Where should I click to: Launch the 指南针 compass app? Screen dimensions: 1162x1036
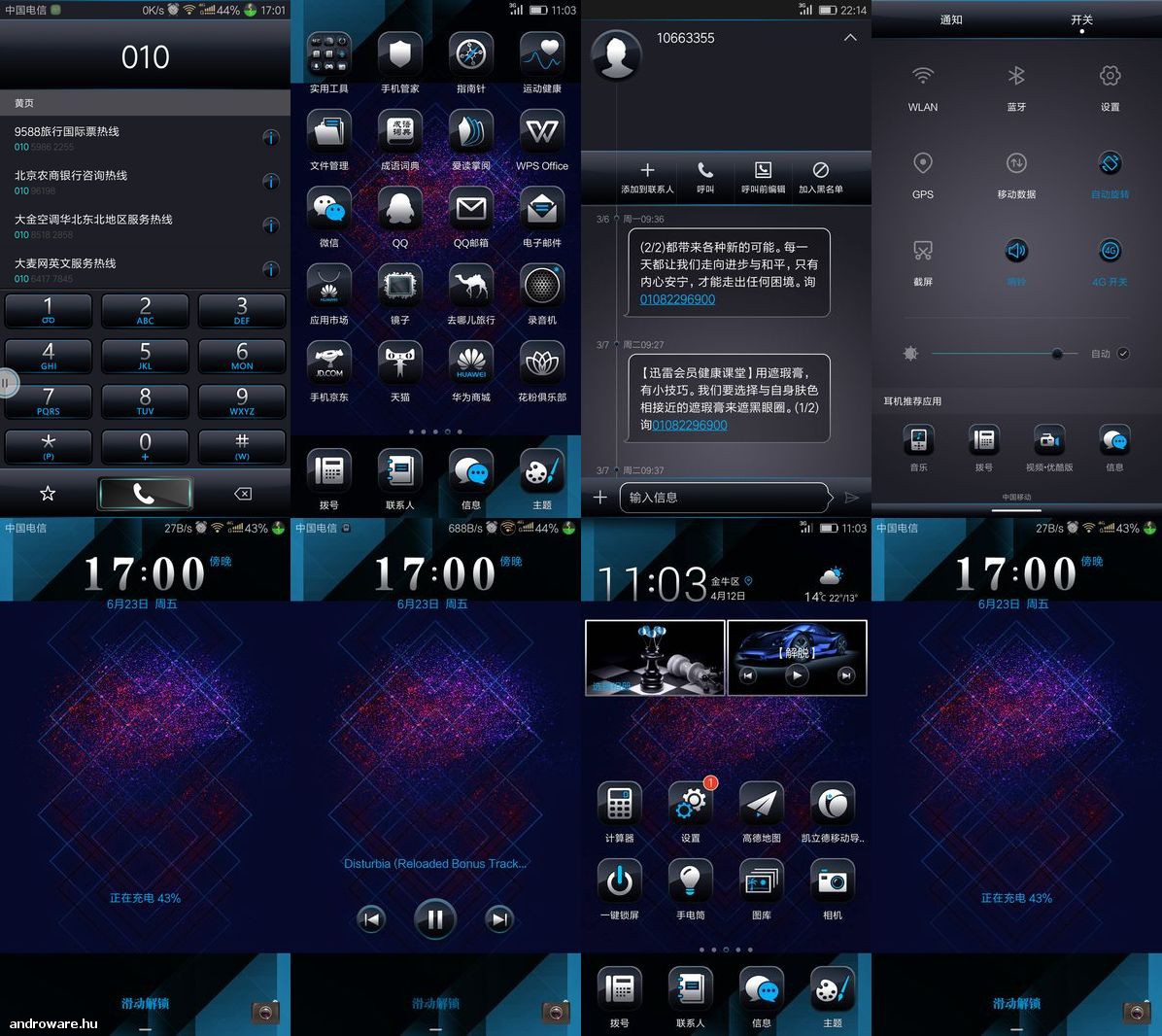[470, 55]
